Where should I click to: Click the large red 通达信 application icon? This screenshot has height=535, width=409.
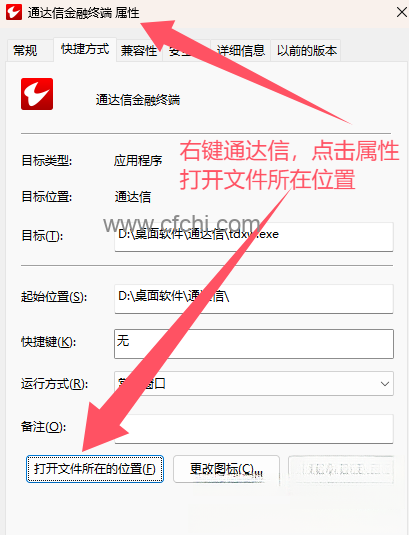[37, 94]
